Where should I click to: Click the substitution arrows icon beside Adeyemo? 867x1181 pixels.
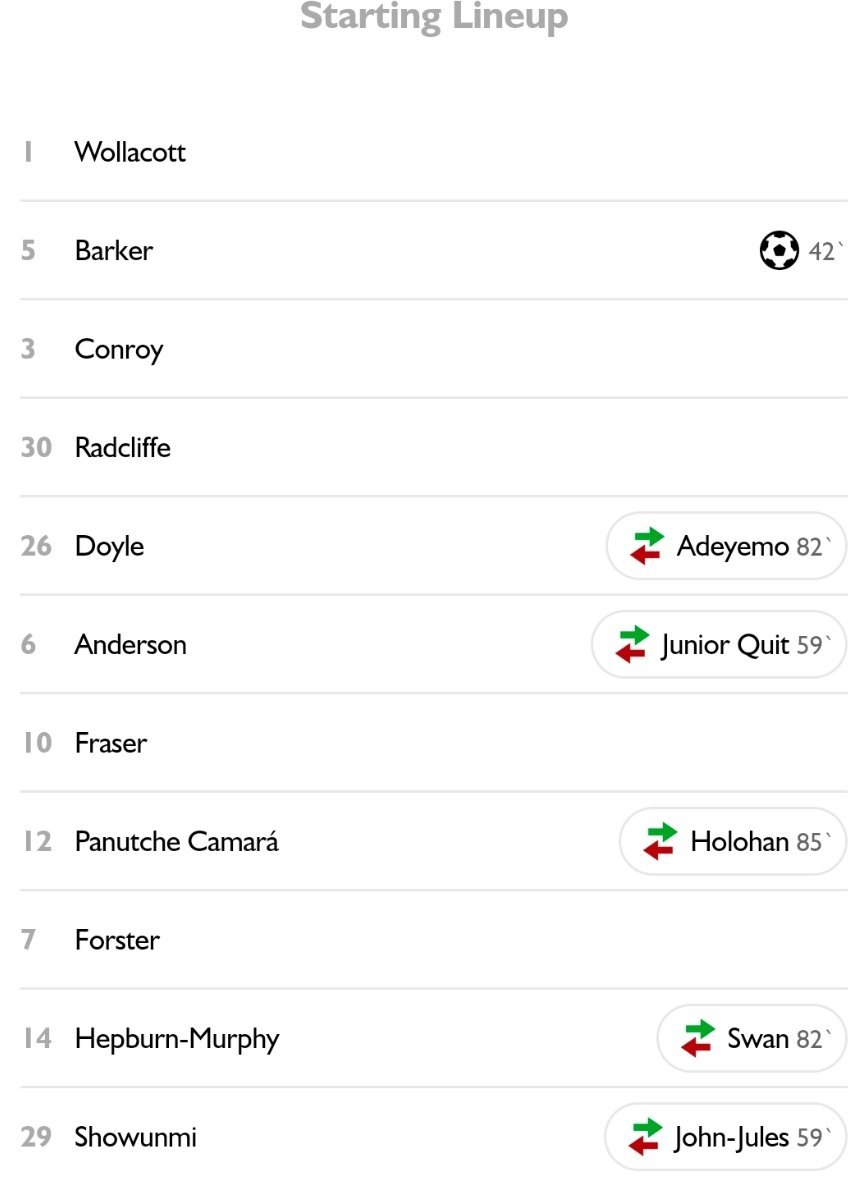click(647, 546)
